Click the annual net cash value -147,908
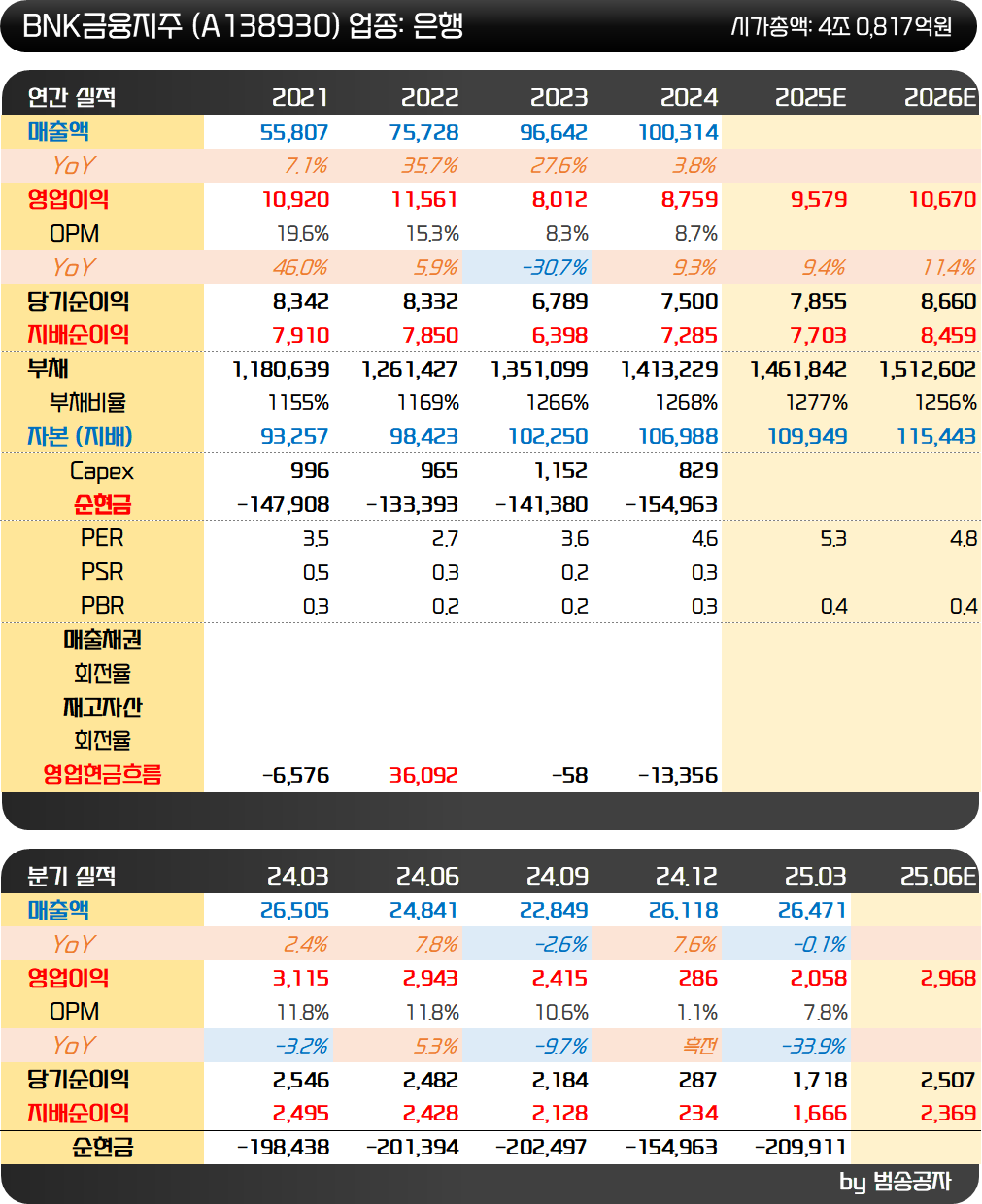982x1204 pixels. 283,505
